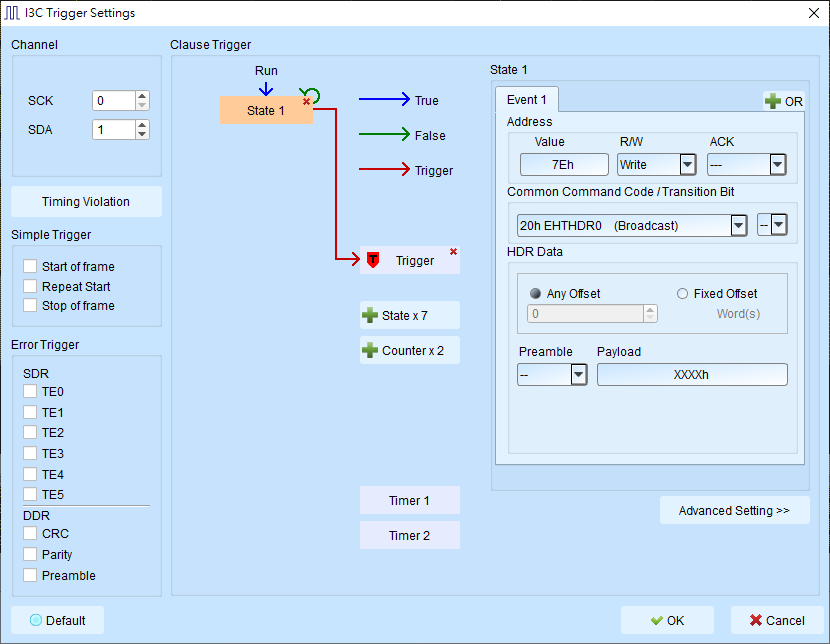830x644 pixels.
Task: Switch to the Event 1 tab
Action: tap(527, 99)
